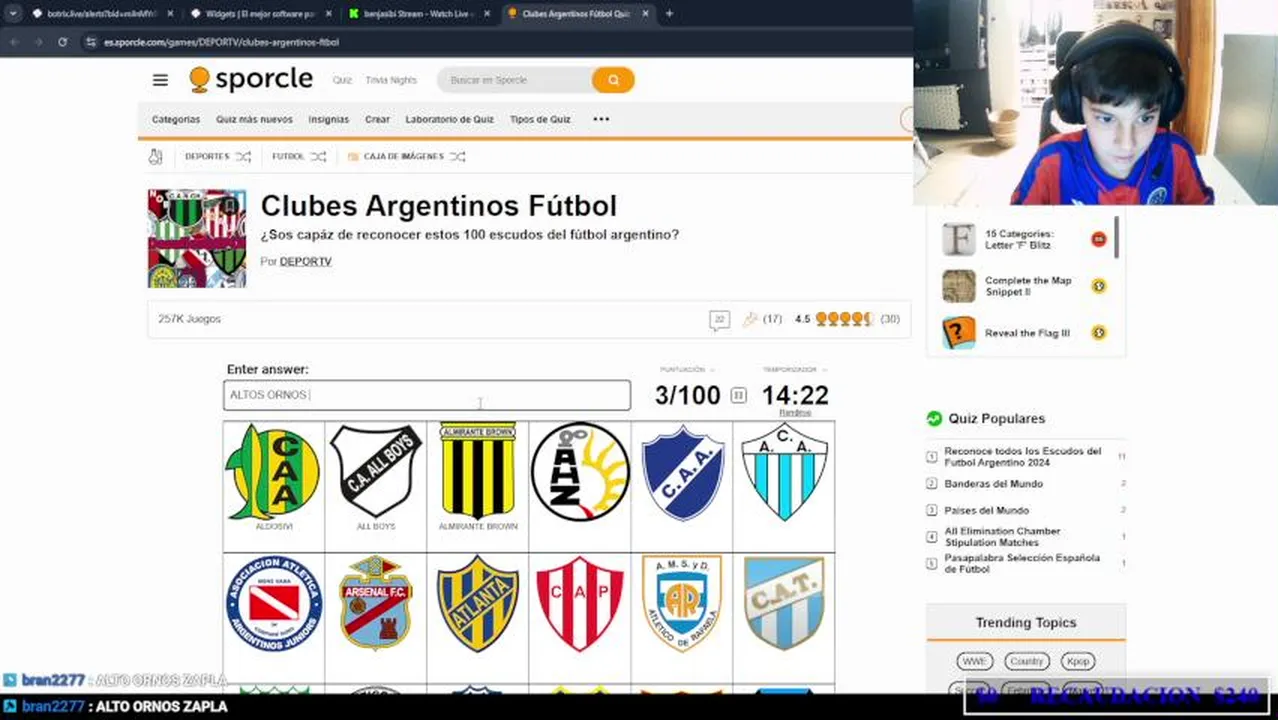Click the Almirante Brown crest
Image resolution: width=1278 pixels, height=720 pixels.
pyautogui.click(x=478, y=471)
